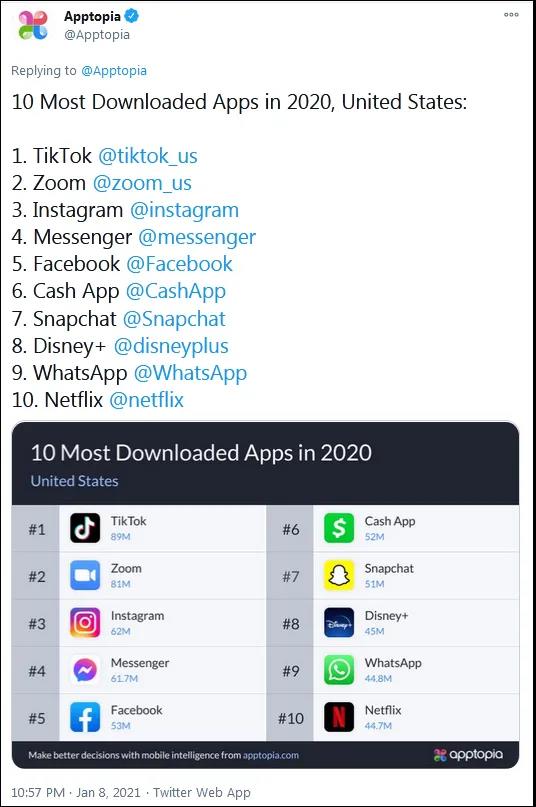
Task: Click the @Apptopia reply-to link
Action: point(114,71)
